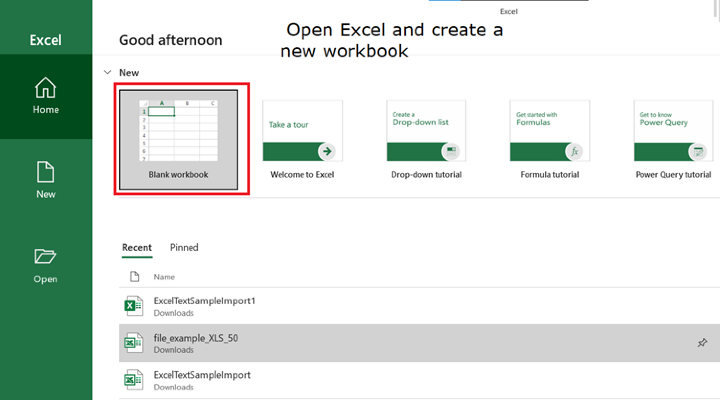Click the file icon beside file_example_XLS_50
Image resolution: width=720 pixels, height=400 pixels.
pos(133,343)
